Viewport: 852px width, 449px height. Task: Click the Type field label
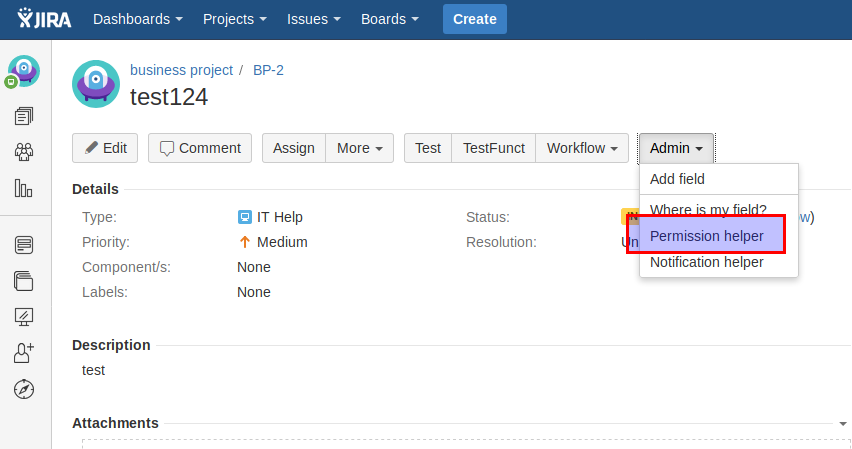(99, 217)
